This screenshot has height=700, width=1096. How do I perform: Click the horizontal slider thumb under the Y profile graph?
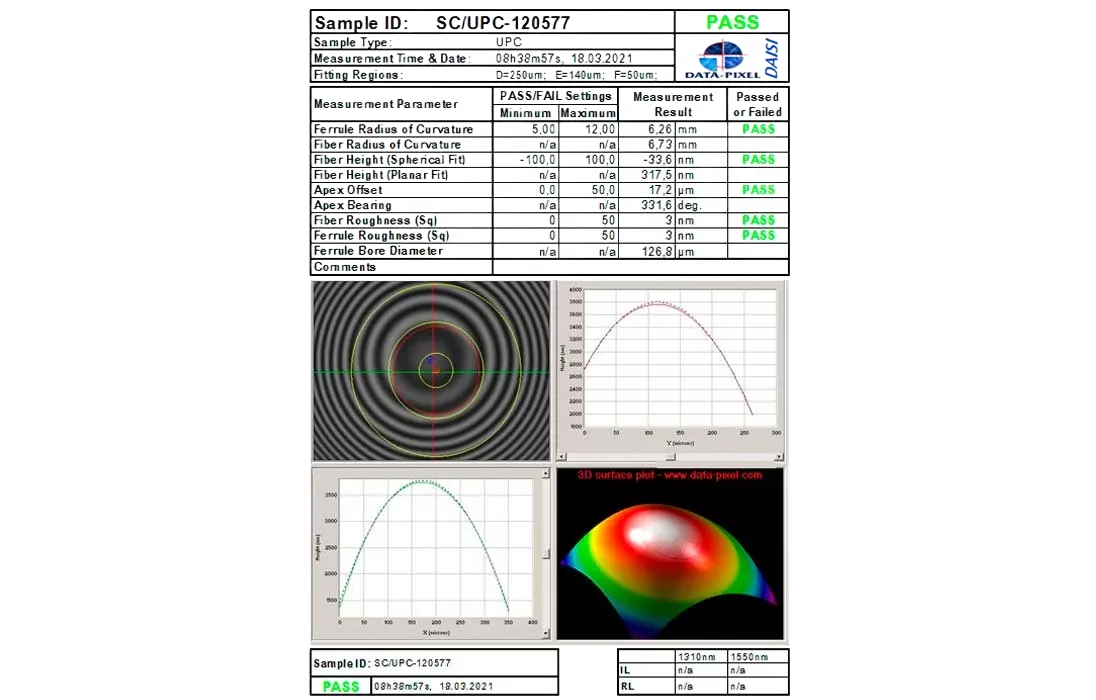click(669, 457)
